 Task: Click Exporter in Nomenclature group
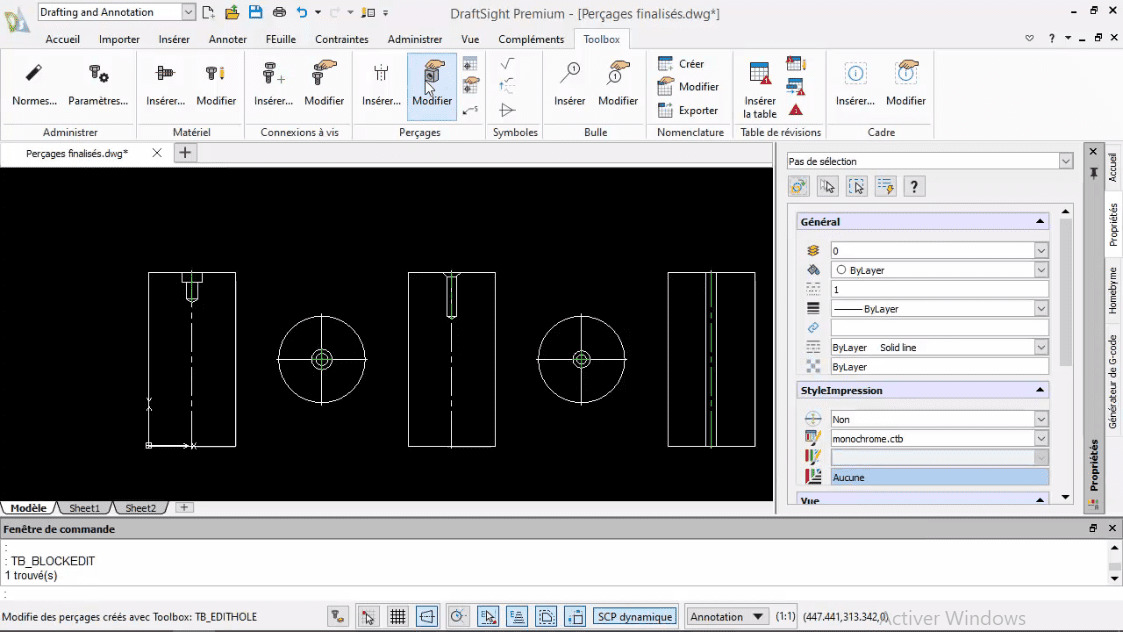tap(688, 110)
